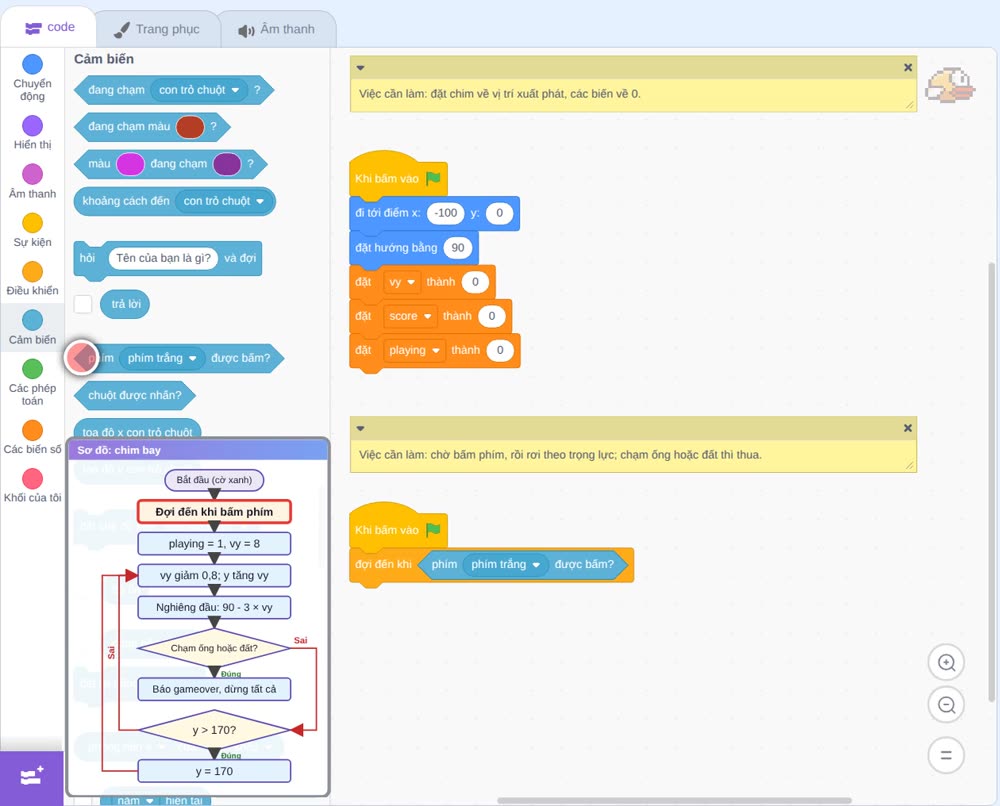Collapse the second comment about trọng lực
Image resolution: width=1000 pixels, height=806 pixels.
click(360, 429)
